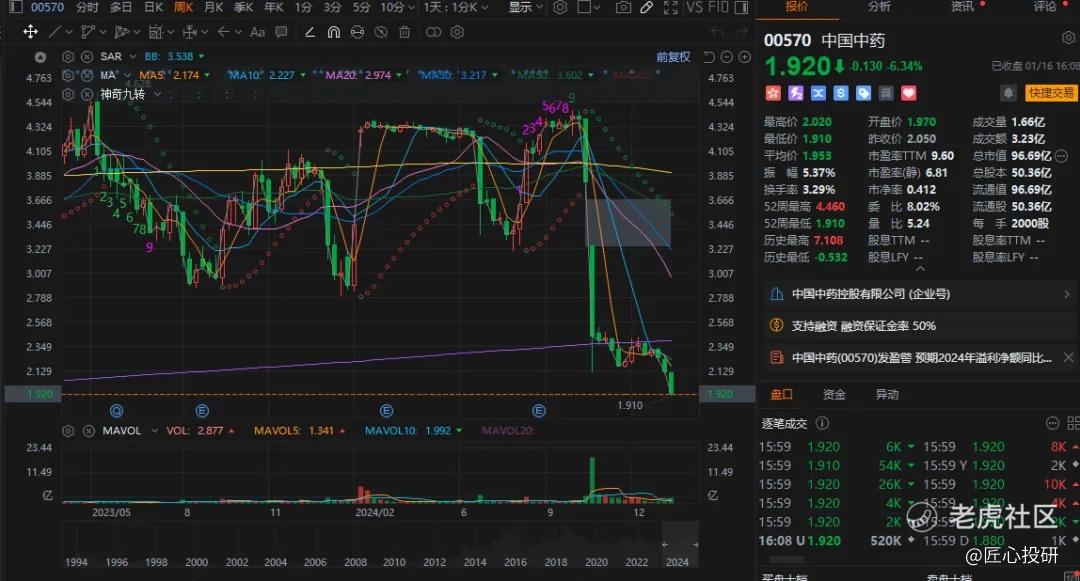Set price alert with bell icon
Screen dimensions: 1080x581
[x=1008, y=93]
